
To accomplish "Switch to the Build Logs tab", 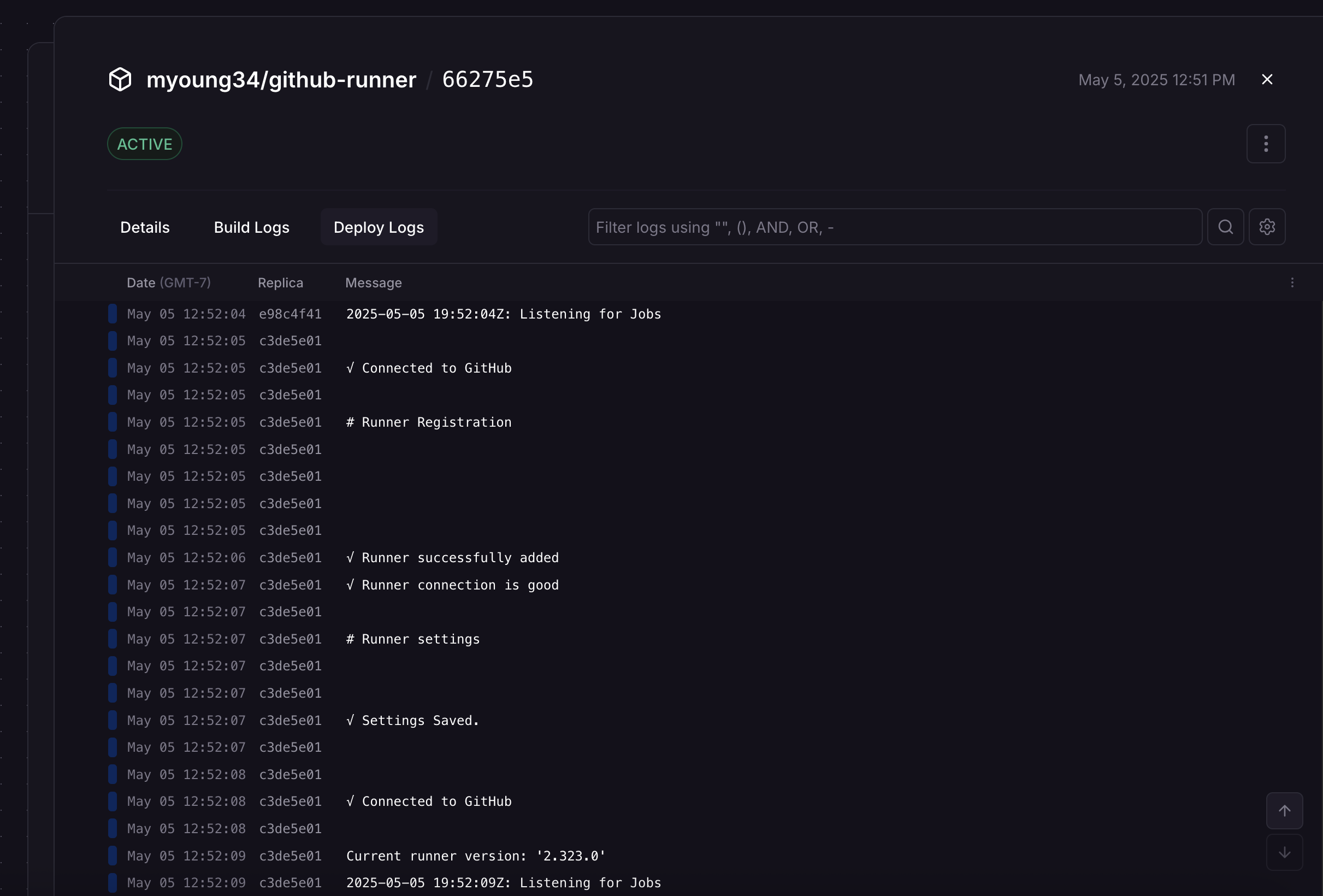I will 252,227.
